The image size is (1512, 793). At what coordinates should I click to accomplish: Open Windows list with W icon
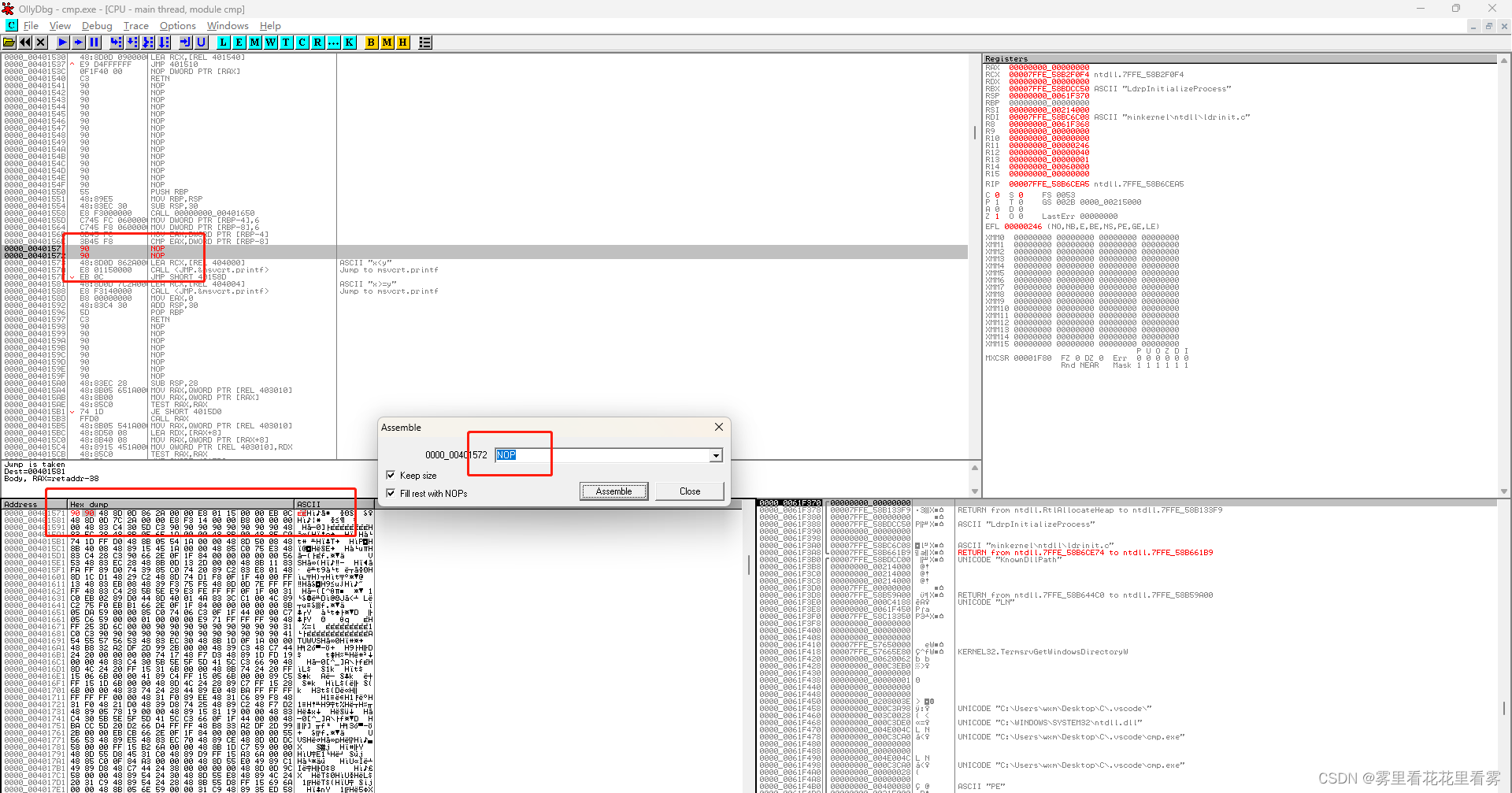[271, 43]
